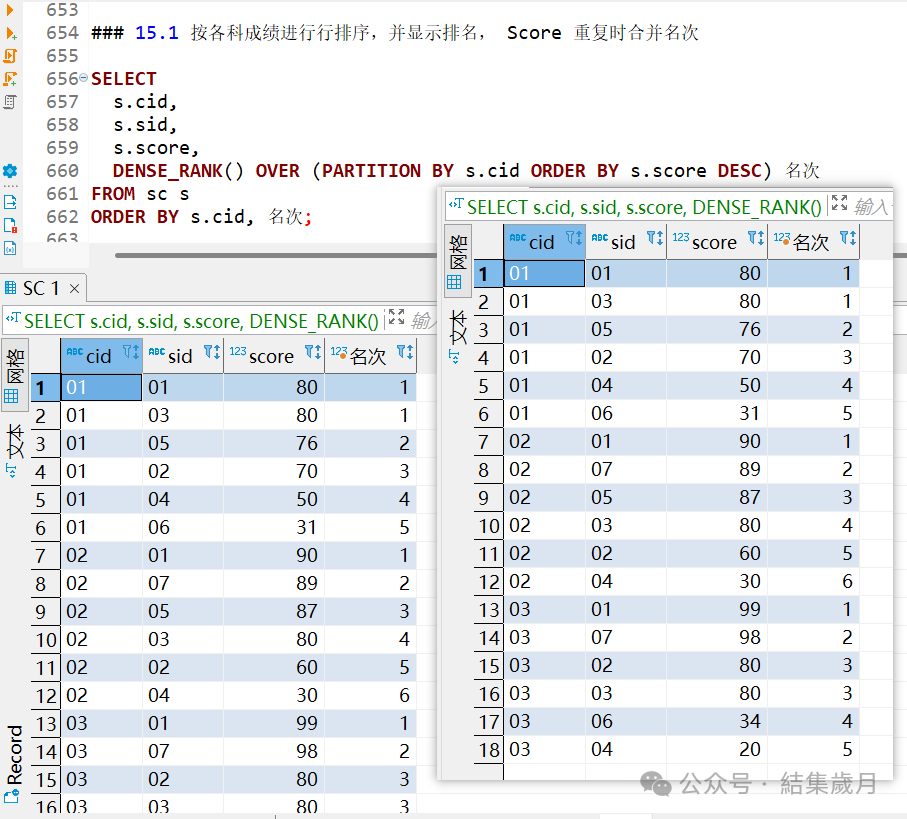Click the maximize panel icon in left results filter bar

[x=396, y=316]
